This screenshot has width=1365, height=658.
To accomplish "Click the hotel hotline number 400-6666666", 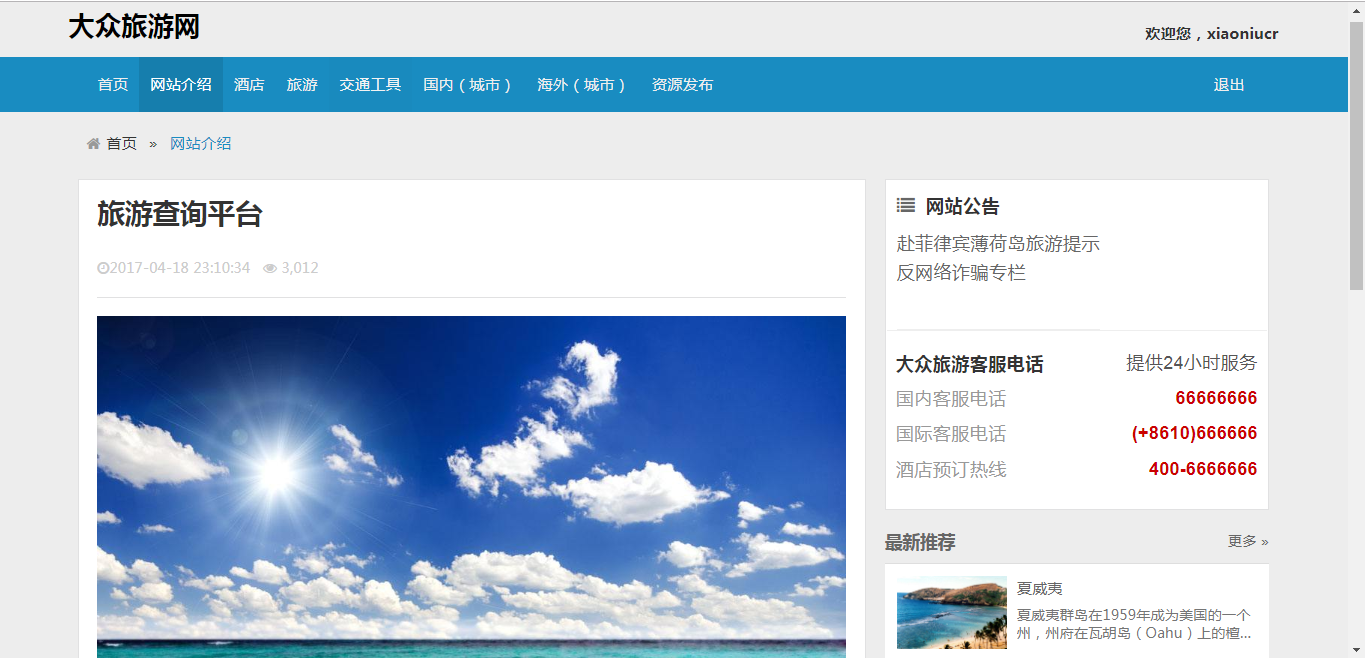I will pyautogui.click(x=1203, y=469).
